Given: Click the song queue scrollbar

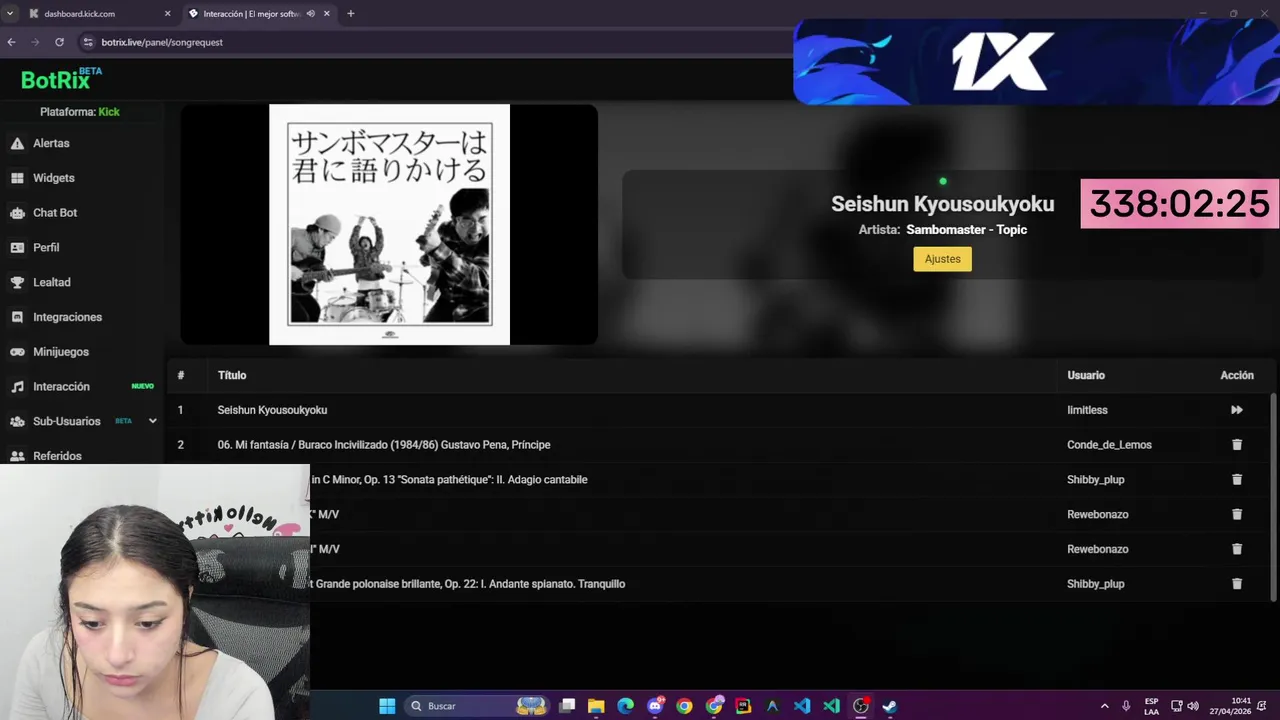Looking at the screenshot, I should tap(1273, 497).
